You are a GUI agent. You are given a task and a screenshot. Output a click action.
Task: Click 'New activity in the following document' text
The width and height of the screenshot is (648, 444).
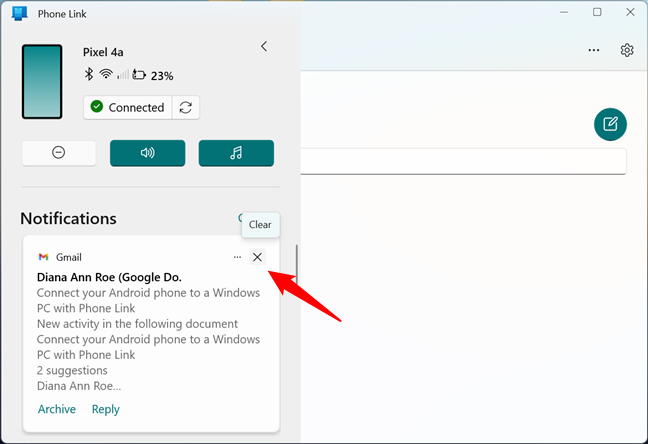(137, 324)
